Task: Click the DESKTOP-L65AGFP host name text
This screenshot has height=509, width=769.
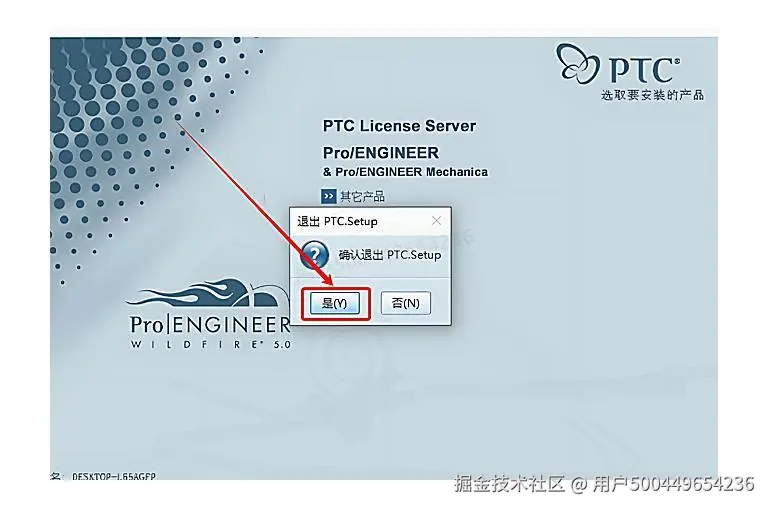Action: (x=114, y=476)
